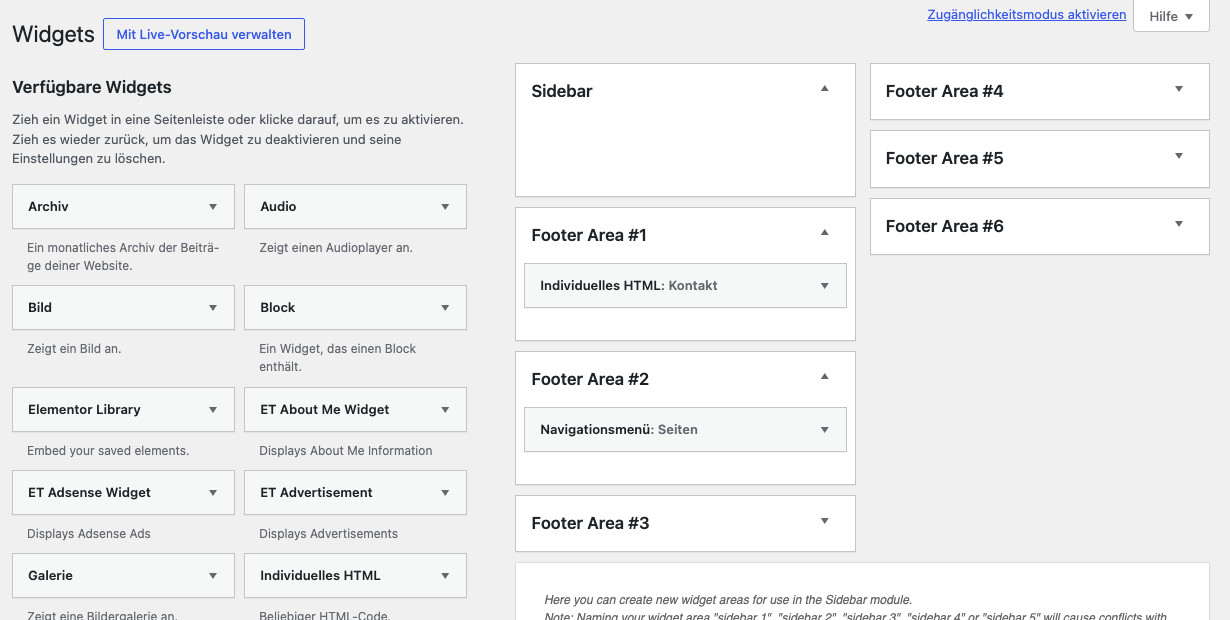Expand the Galerie widget arrow
The image size is (1230, 620).
tap(213, 576)
